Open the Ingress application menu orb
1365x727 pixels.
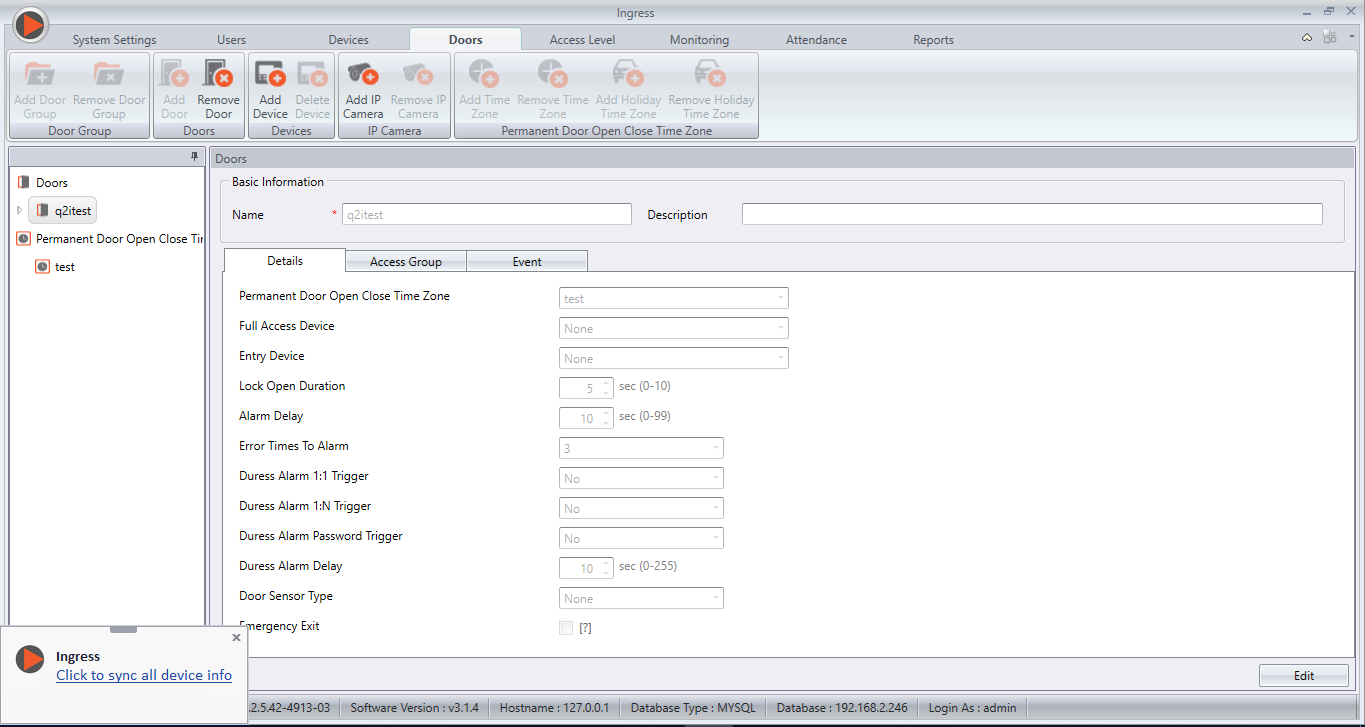click(x=31, y=24)
